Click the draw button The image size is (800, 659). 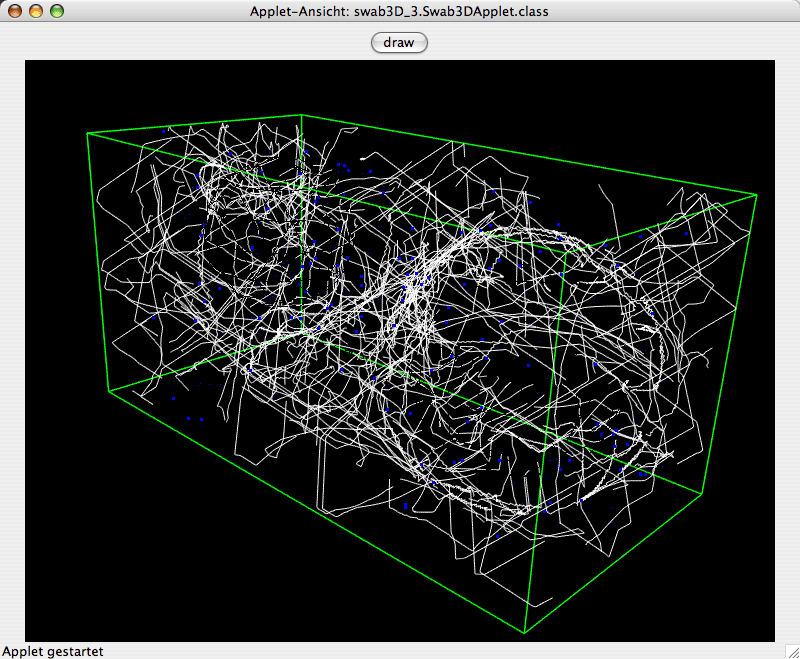[x=399, y=43]
